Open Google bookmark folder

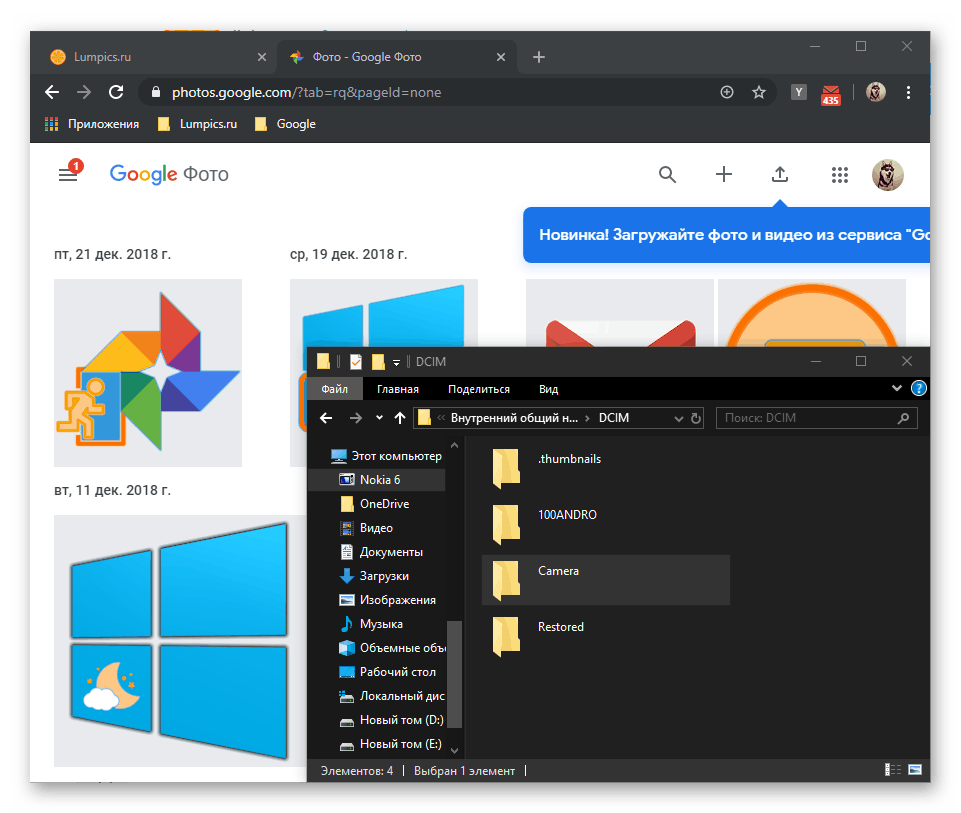(285, 124)
